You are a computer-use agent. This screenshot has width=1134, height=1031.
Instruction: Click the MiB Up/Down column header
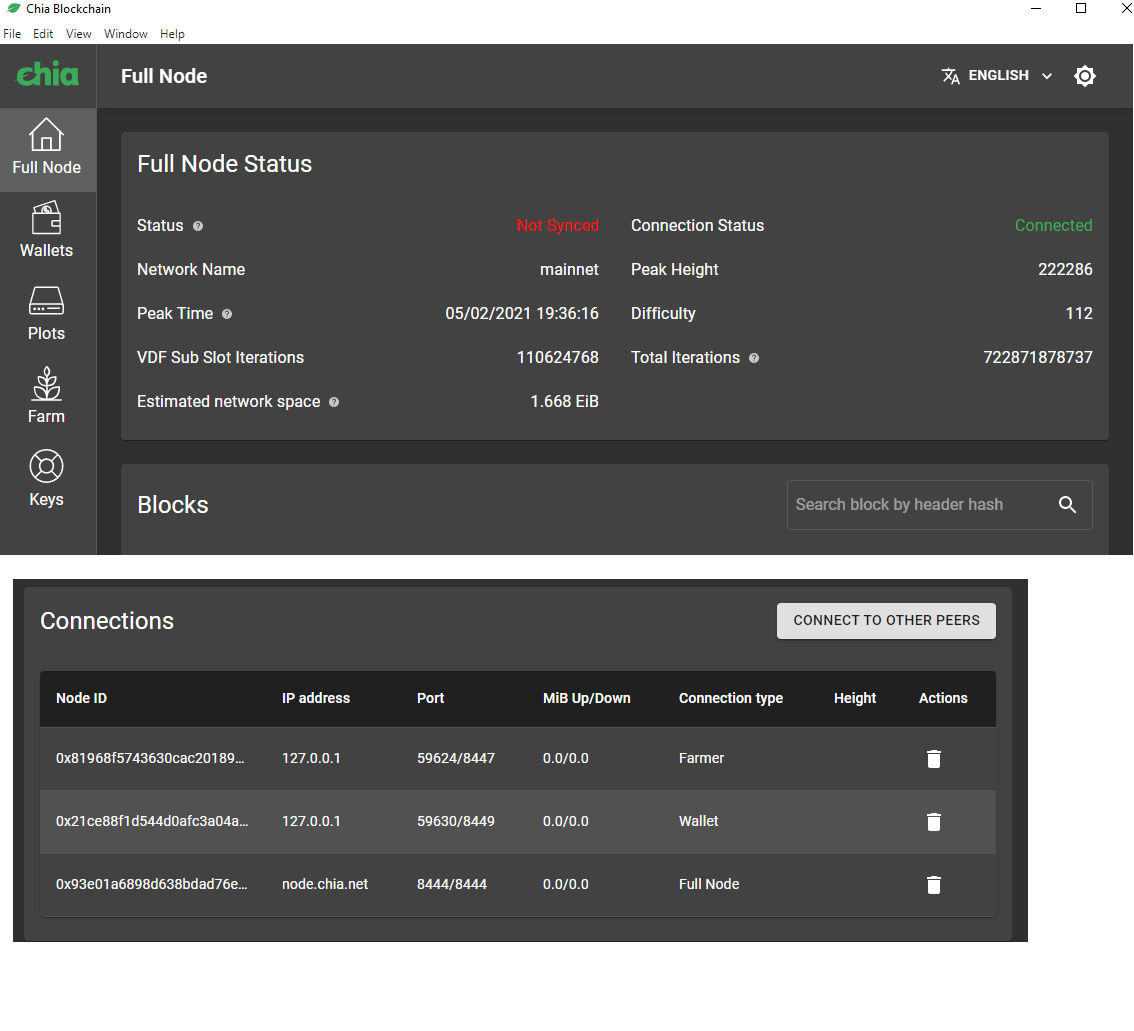(587, 698)
